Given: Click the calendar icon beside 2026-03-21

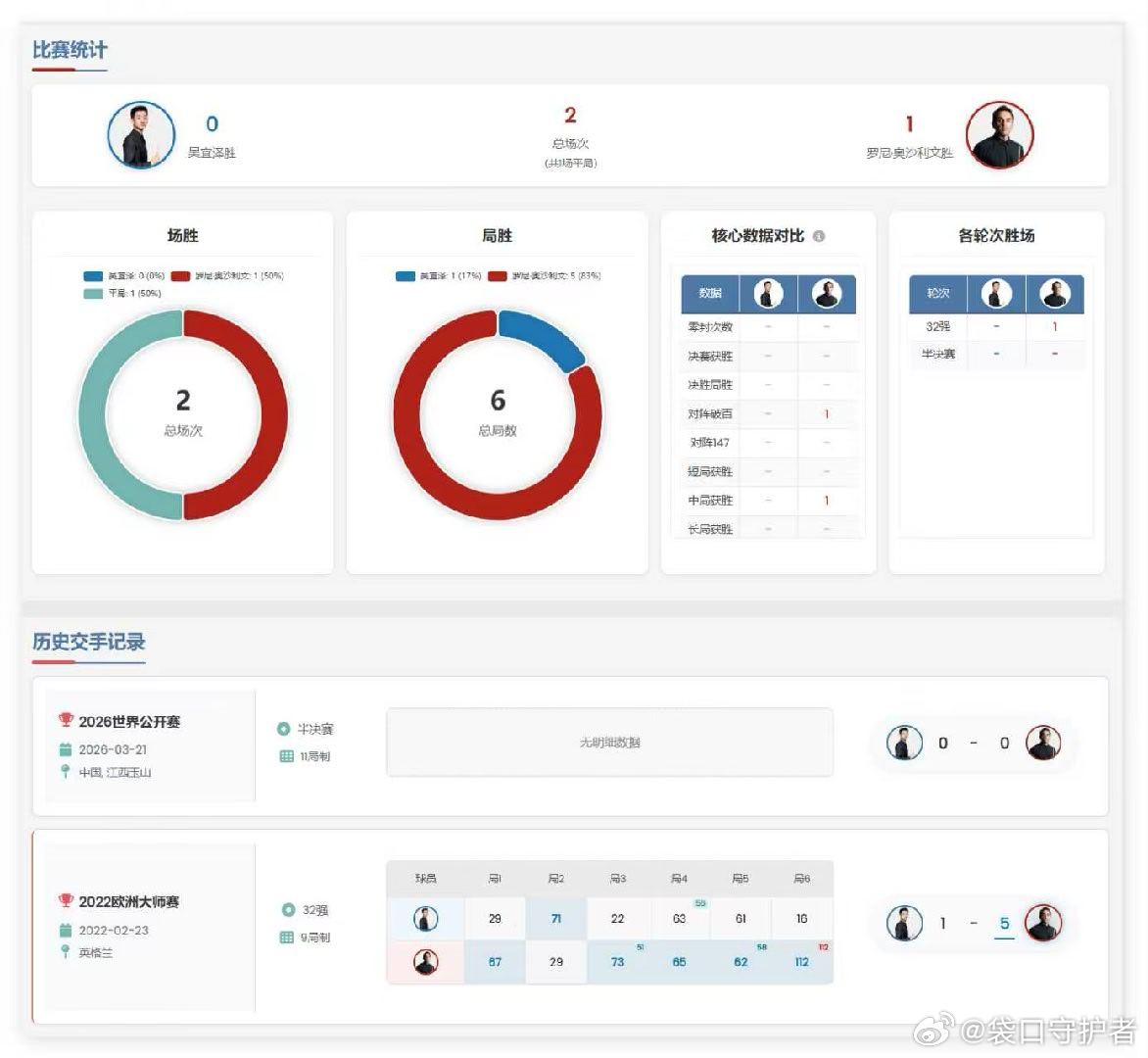Looking at the screenshot, I should (x=66, y=749).
